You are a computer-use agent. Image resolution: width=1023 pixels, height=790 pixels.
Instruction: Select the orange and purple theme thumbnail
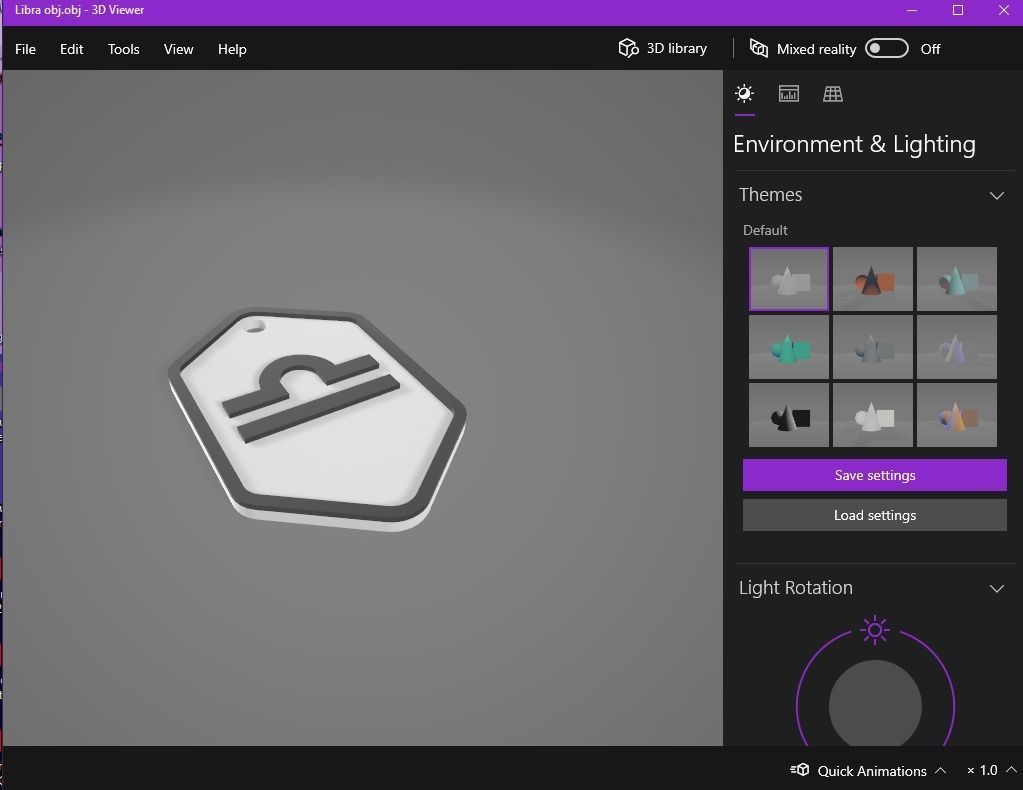click(956, 415)
